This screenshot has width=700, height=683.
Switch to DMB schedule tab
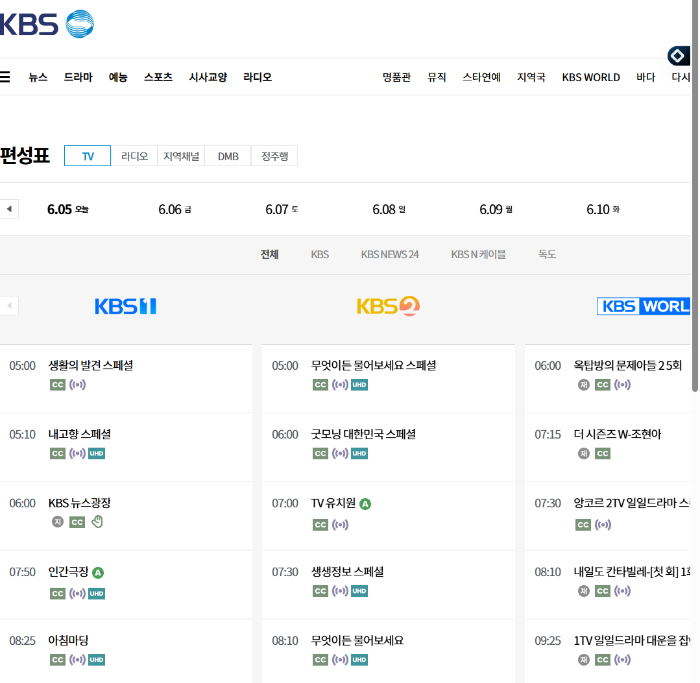click(x=228, y=156)
